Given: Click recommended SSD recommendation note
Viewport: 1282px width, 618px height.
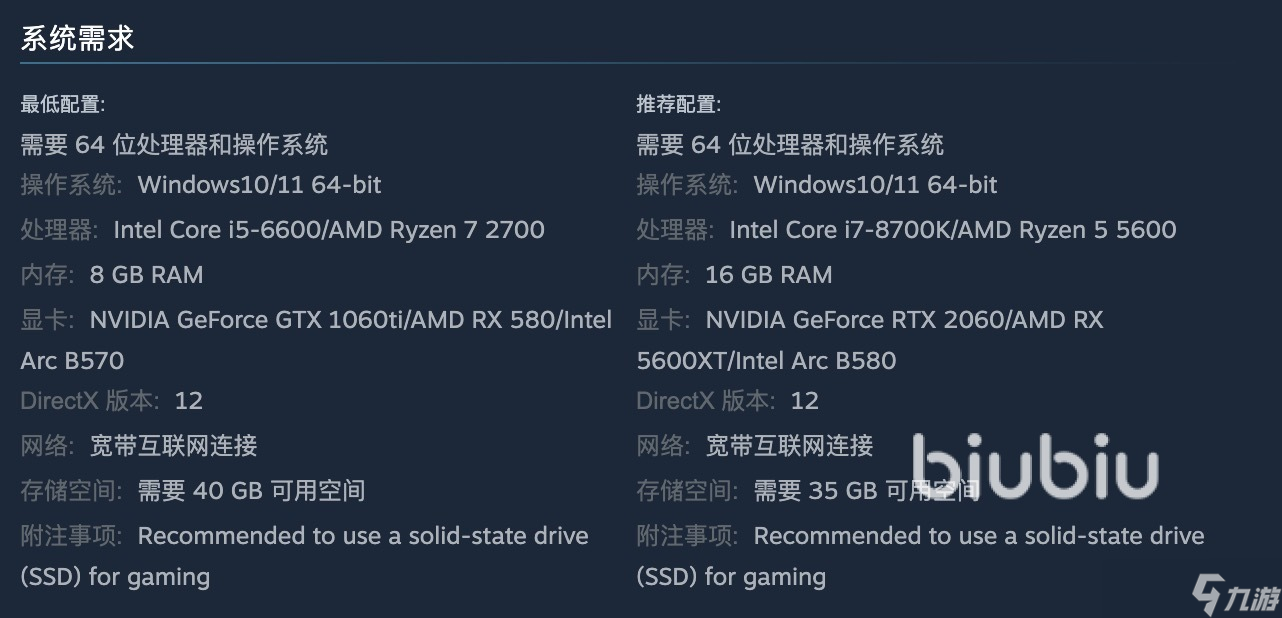Looking at the screenshot, I should (x=921, y=556).
